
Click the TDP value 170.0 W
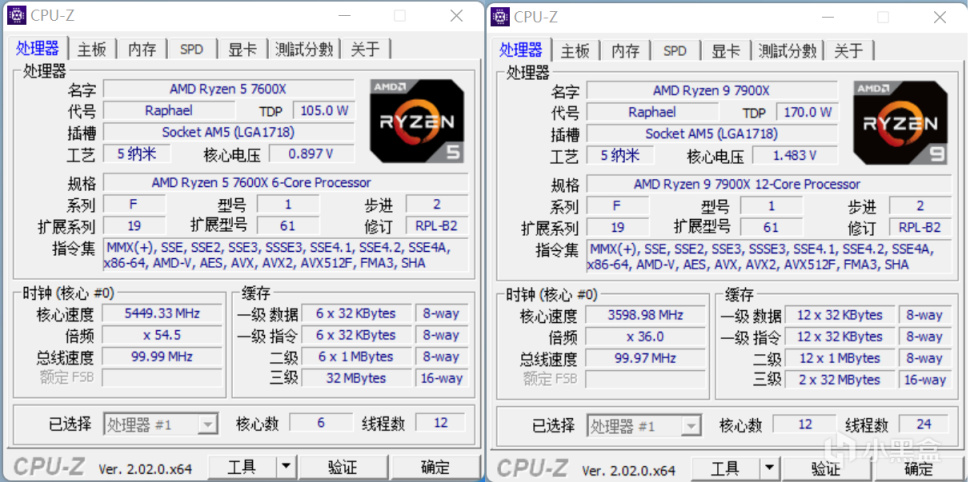[807, 112]
